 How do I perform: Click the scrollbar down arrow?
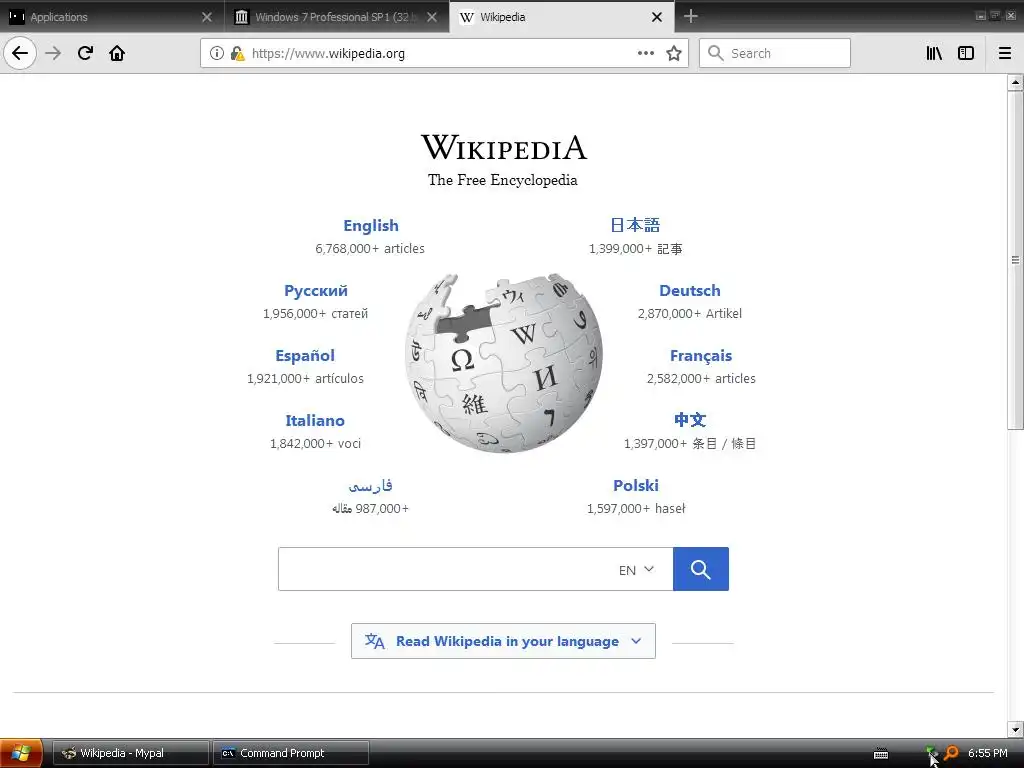click(1015, 729)
